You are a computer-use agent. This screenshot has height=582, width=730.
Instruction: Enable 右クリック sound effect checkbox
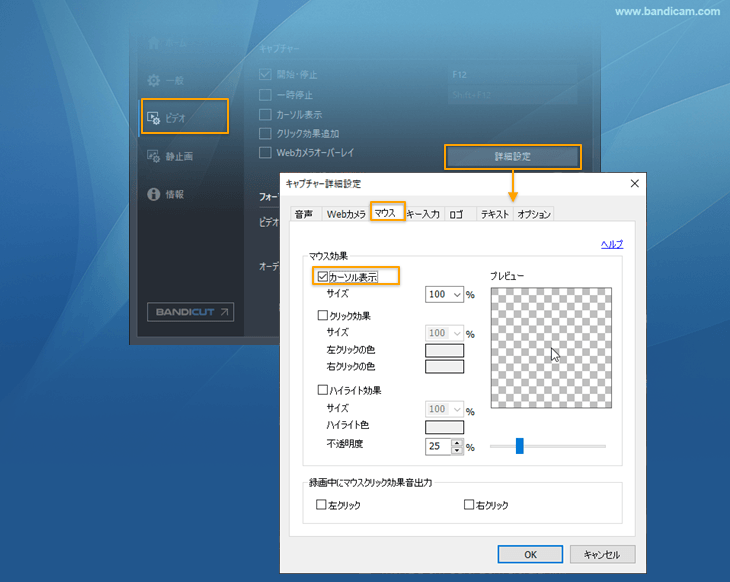(x=469, y=504)
